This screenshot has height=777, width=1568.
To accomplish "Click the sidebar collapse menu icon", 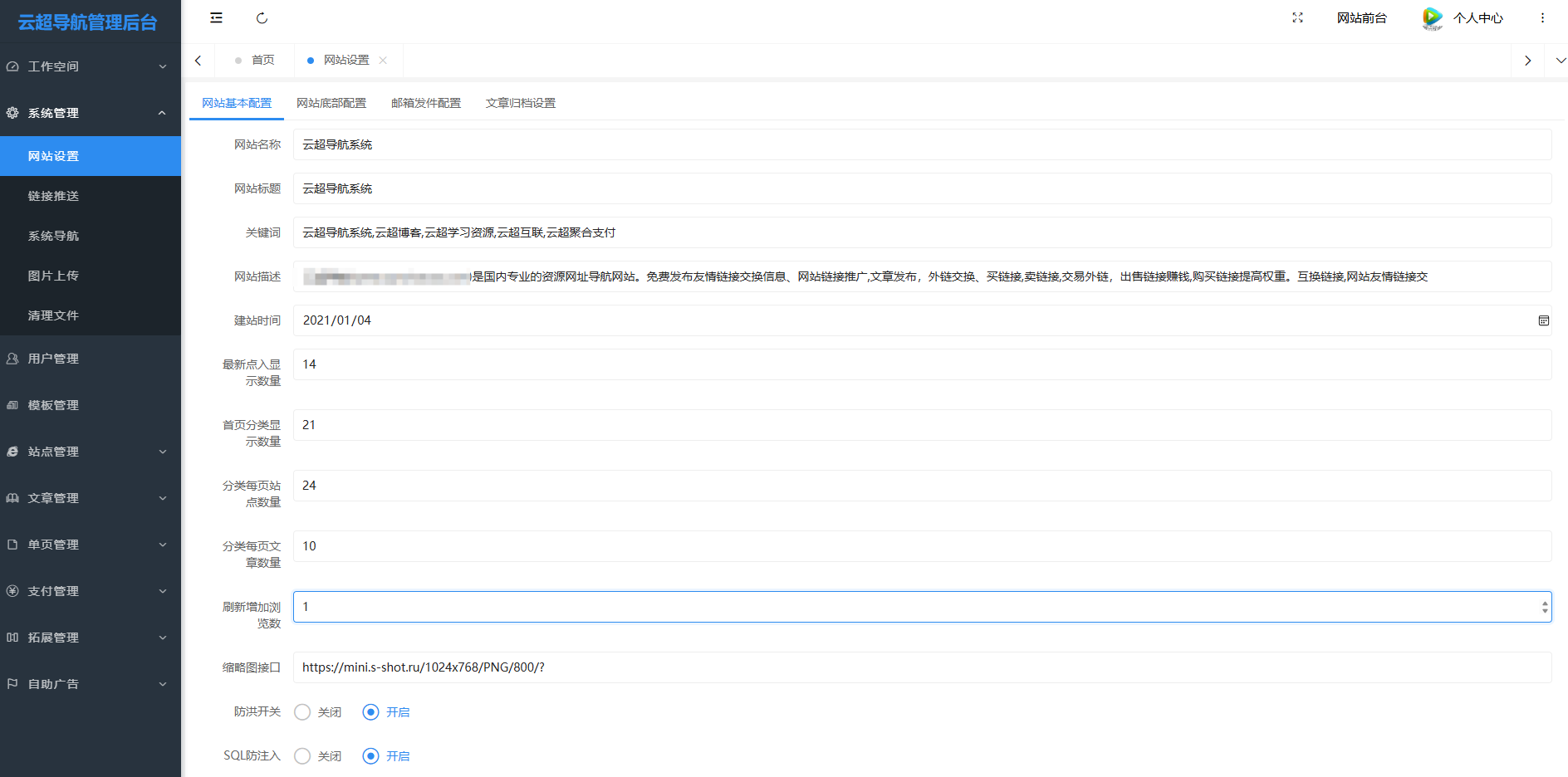I will tap(216, 18).
